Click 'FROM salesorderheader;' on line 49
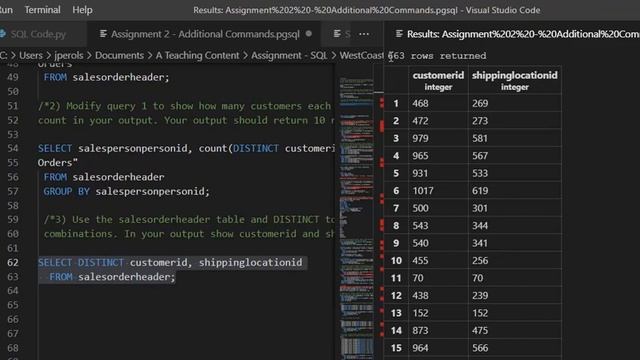 tap(106, 77)
